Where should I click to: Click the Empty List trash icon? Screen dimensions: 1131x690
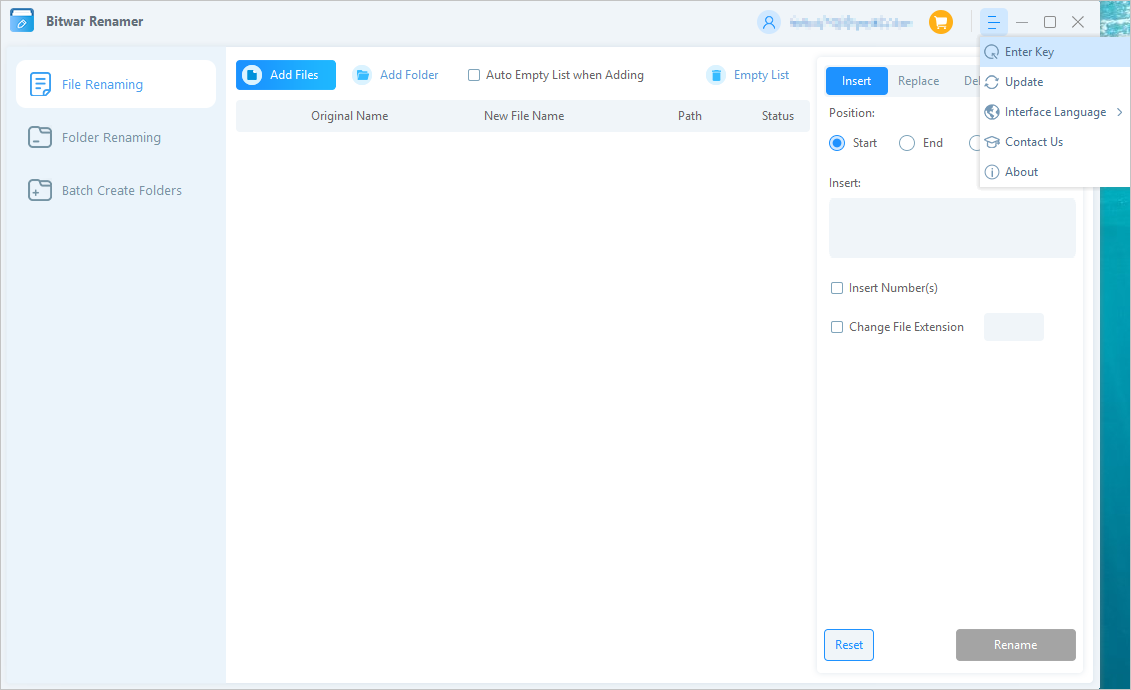(x=716, y=75)
